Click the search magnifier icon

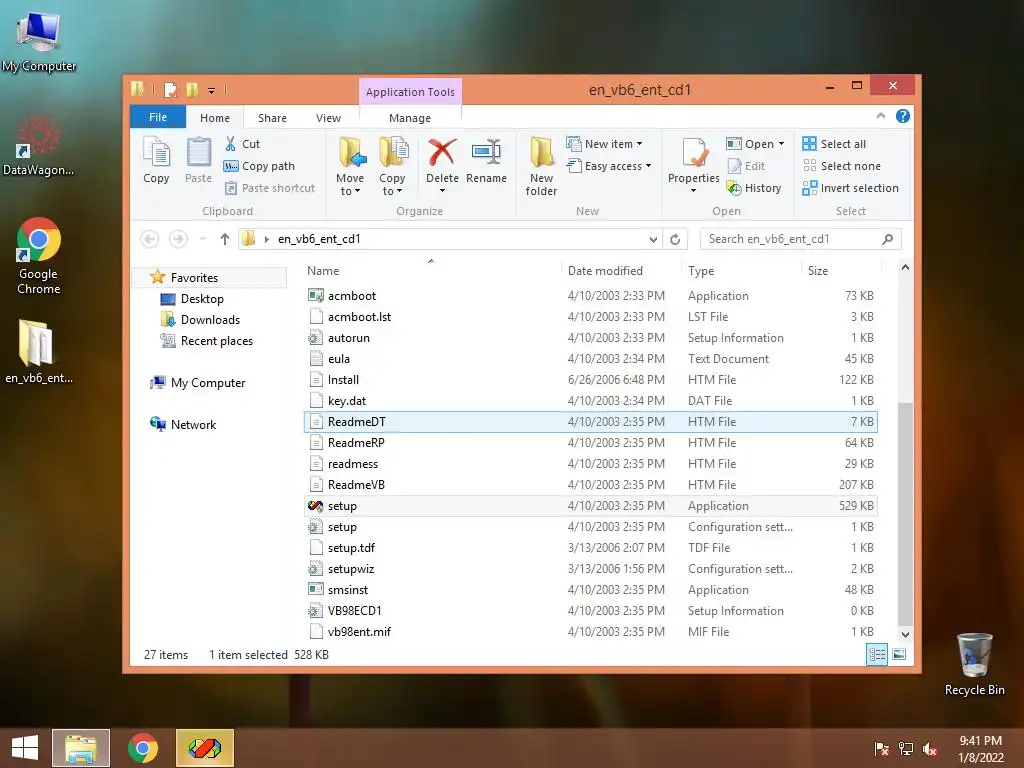[x=888, y=239]
